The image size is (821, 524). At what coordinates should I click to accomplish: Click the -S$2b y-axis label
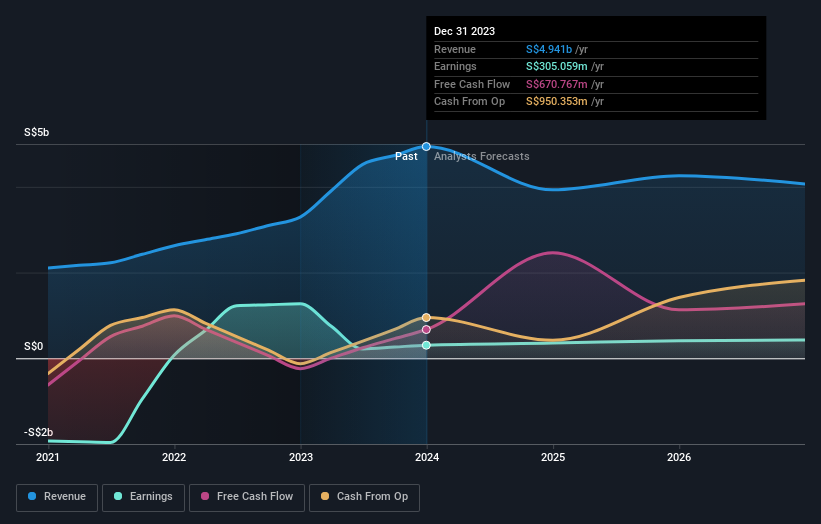click(38, 432)
